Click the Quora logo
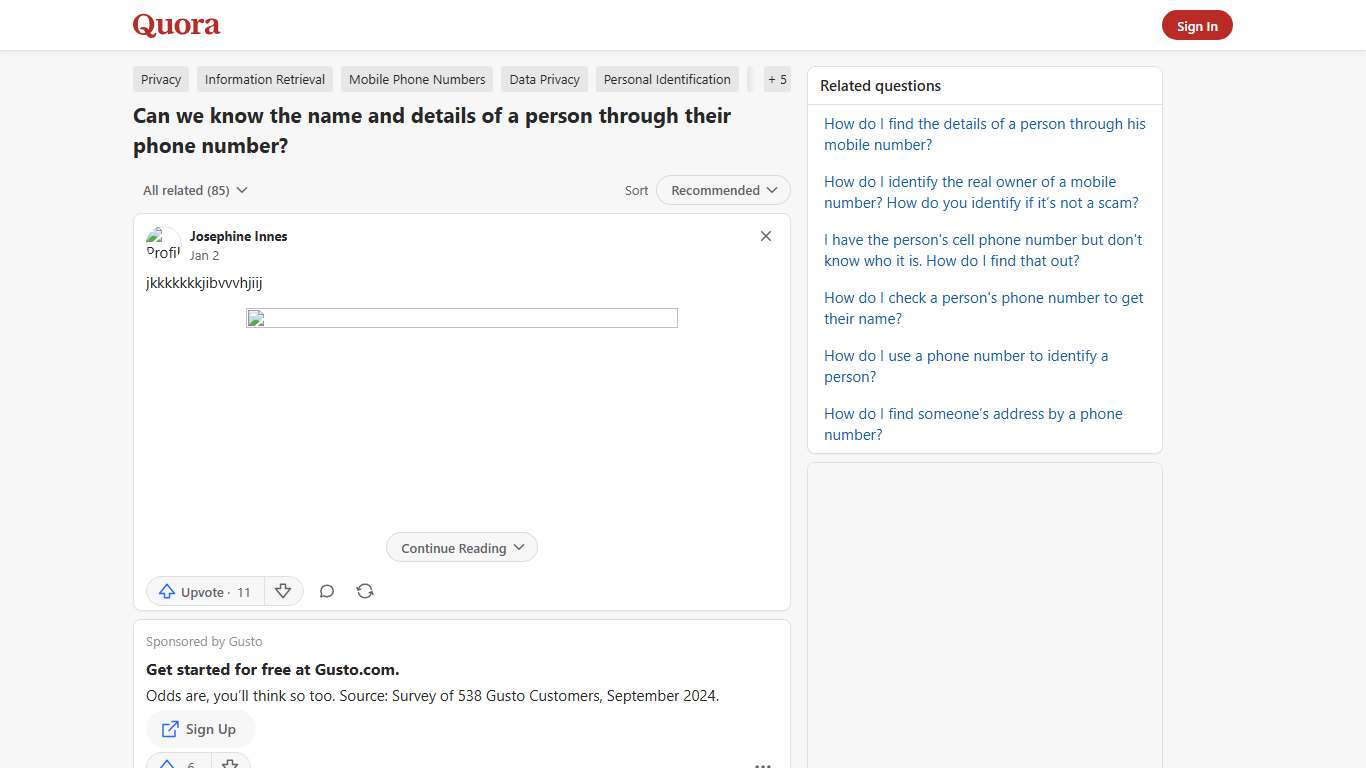This screenshot has height=768, width=1366. 176,25
